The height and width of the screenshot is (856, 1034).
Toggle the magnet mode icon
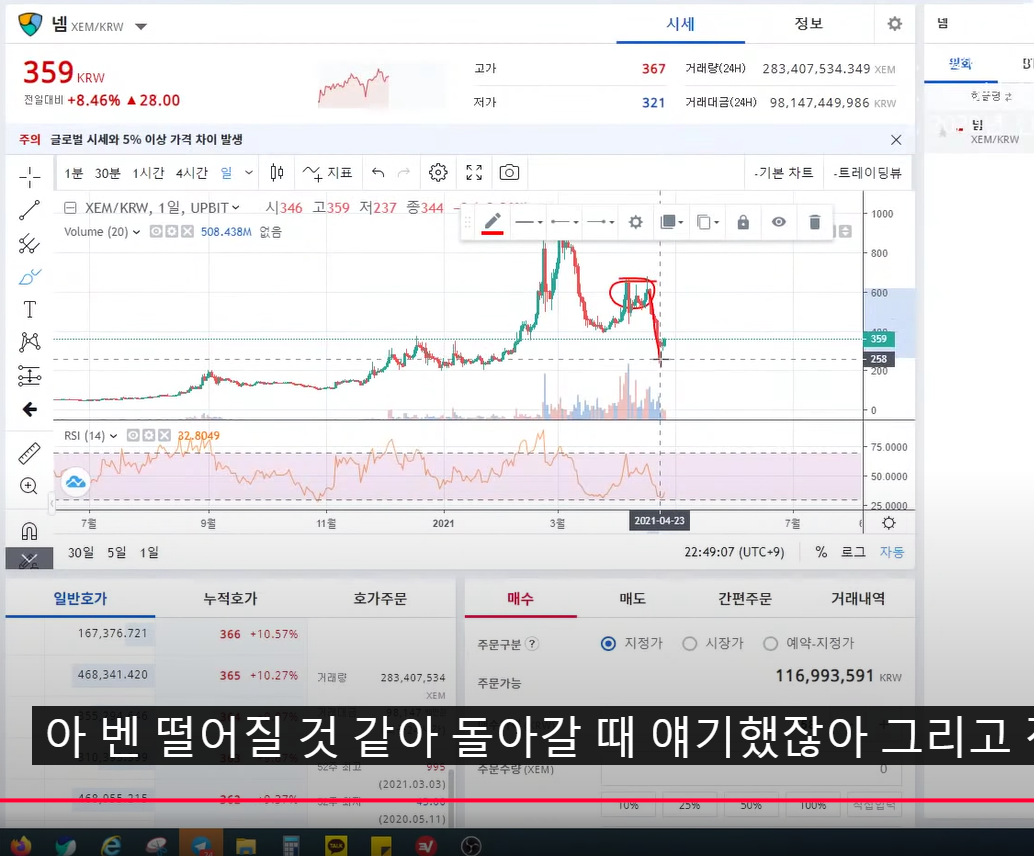pyautogui.click(x=29, y=531)
